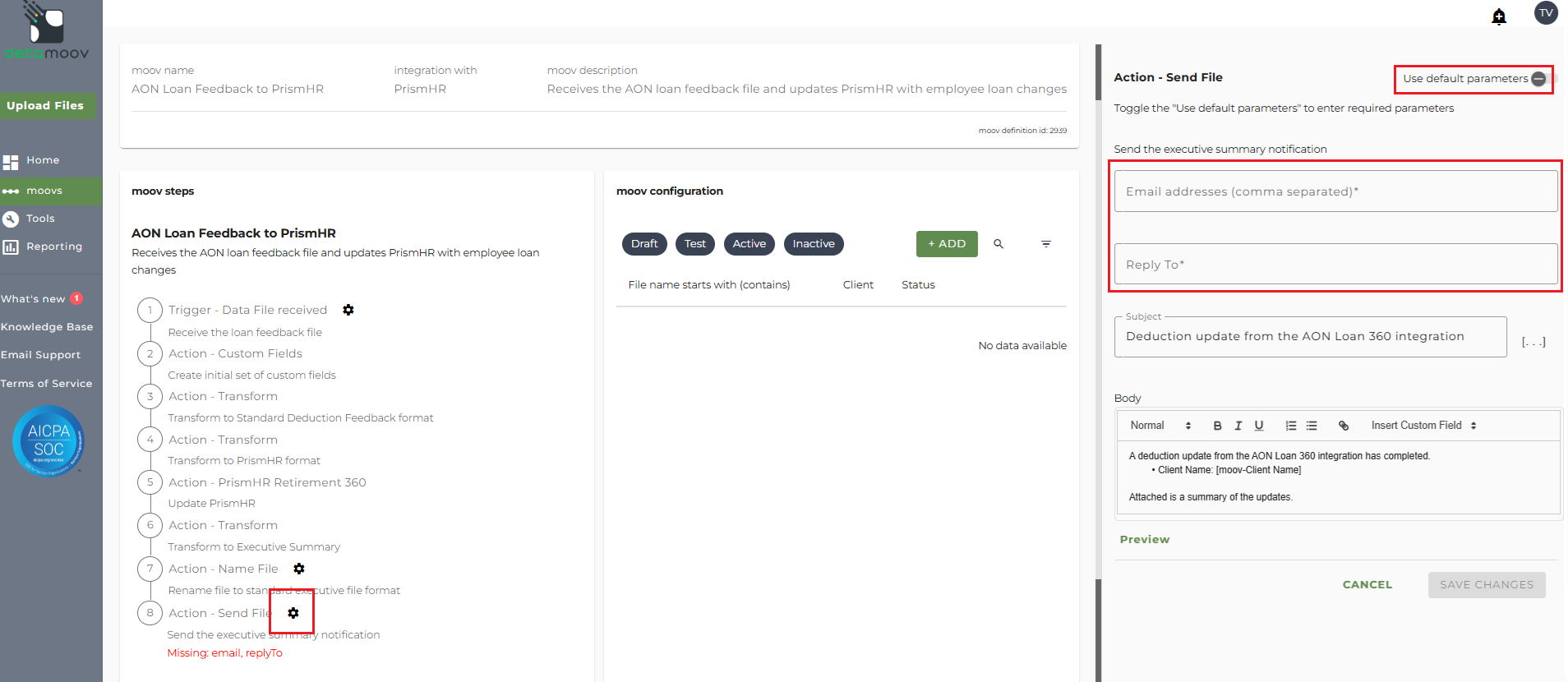Click the Subject input field
The image size is (1568, 682).
(1310, 337)
